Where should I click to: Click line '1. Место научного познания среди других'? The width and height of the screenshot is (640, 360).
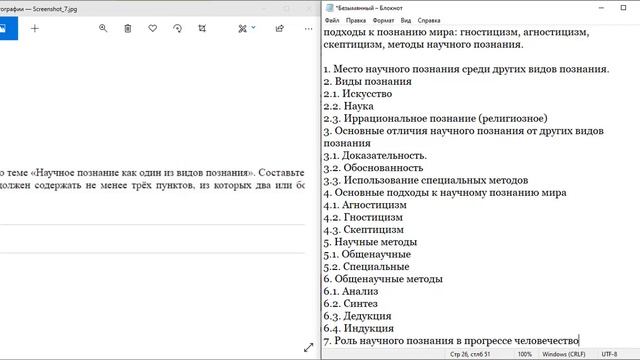click(466, 69)
